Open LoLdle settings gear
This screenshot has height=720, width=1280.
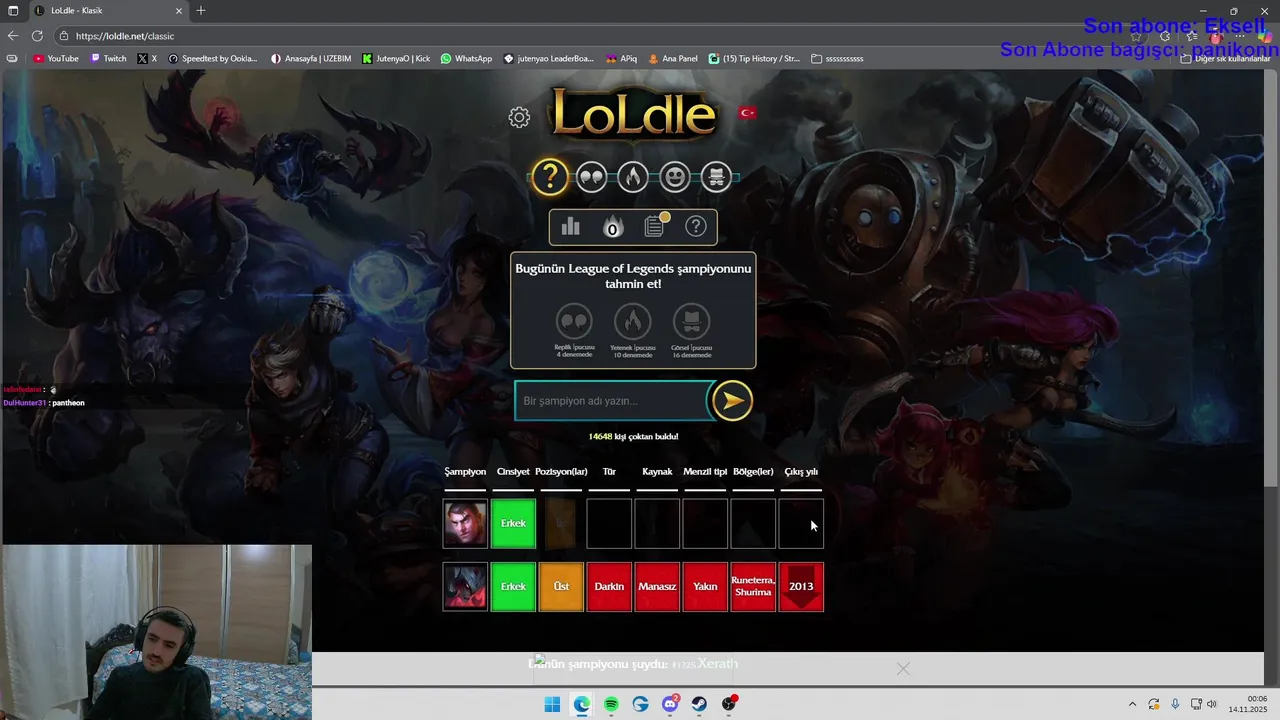point(519,117)
